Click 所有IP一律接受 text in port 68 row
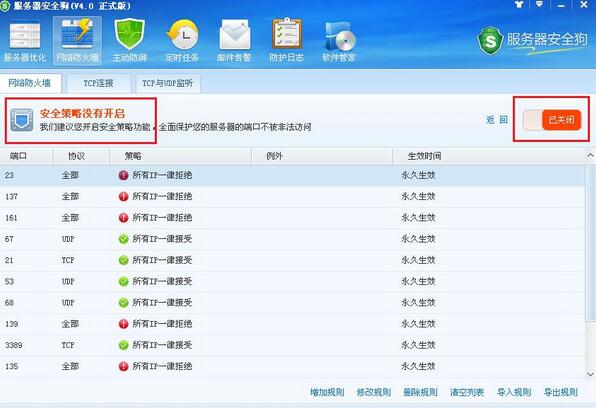Image resolution: width=596 pixels, height=408 pixels. (x=162, y=303)
